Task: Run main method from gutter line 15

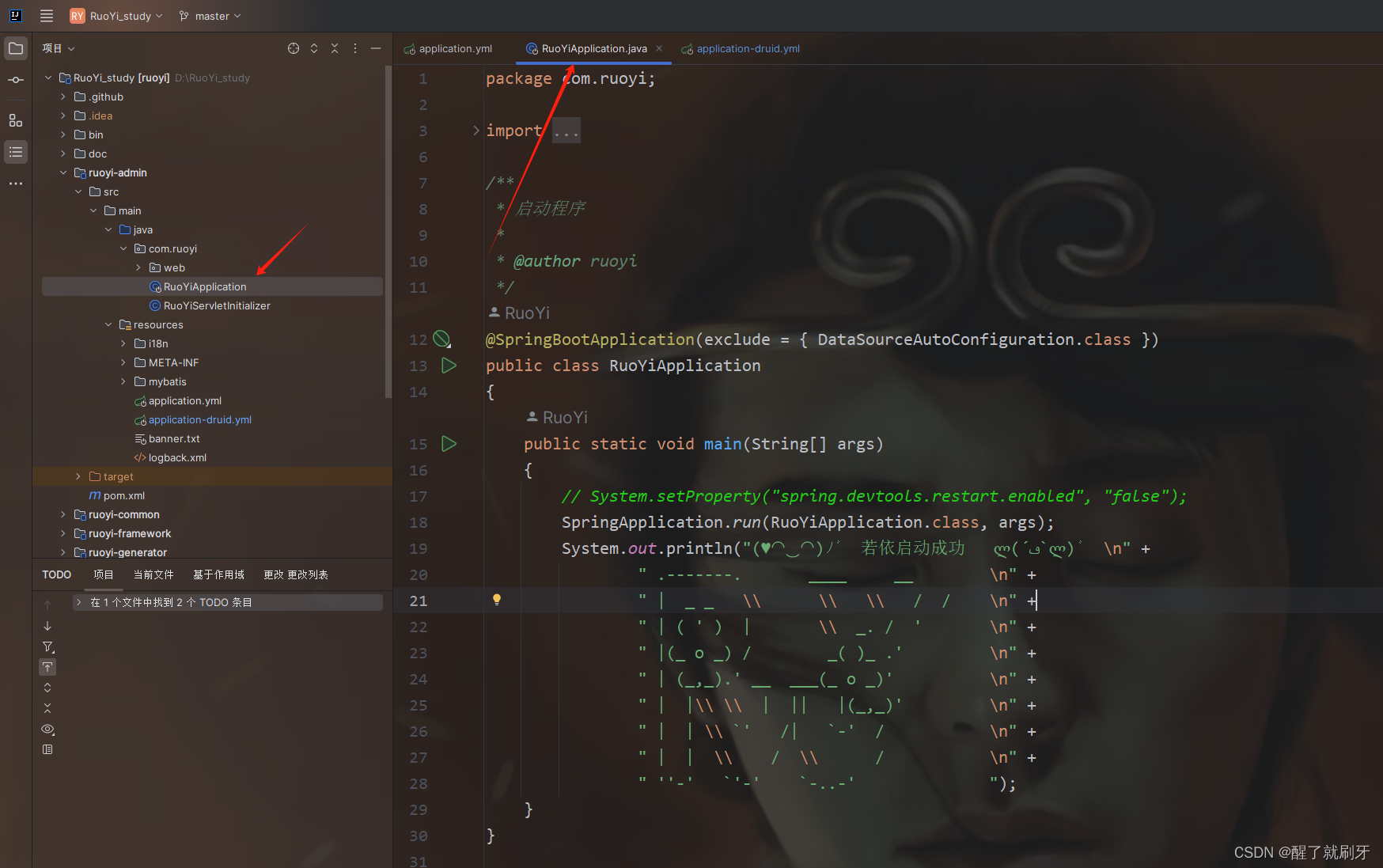Action: click(449, 444)
